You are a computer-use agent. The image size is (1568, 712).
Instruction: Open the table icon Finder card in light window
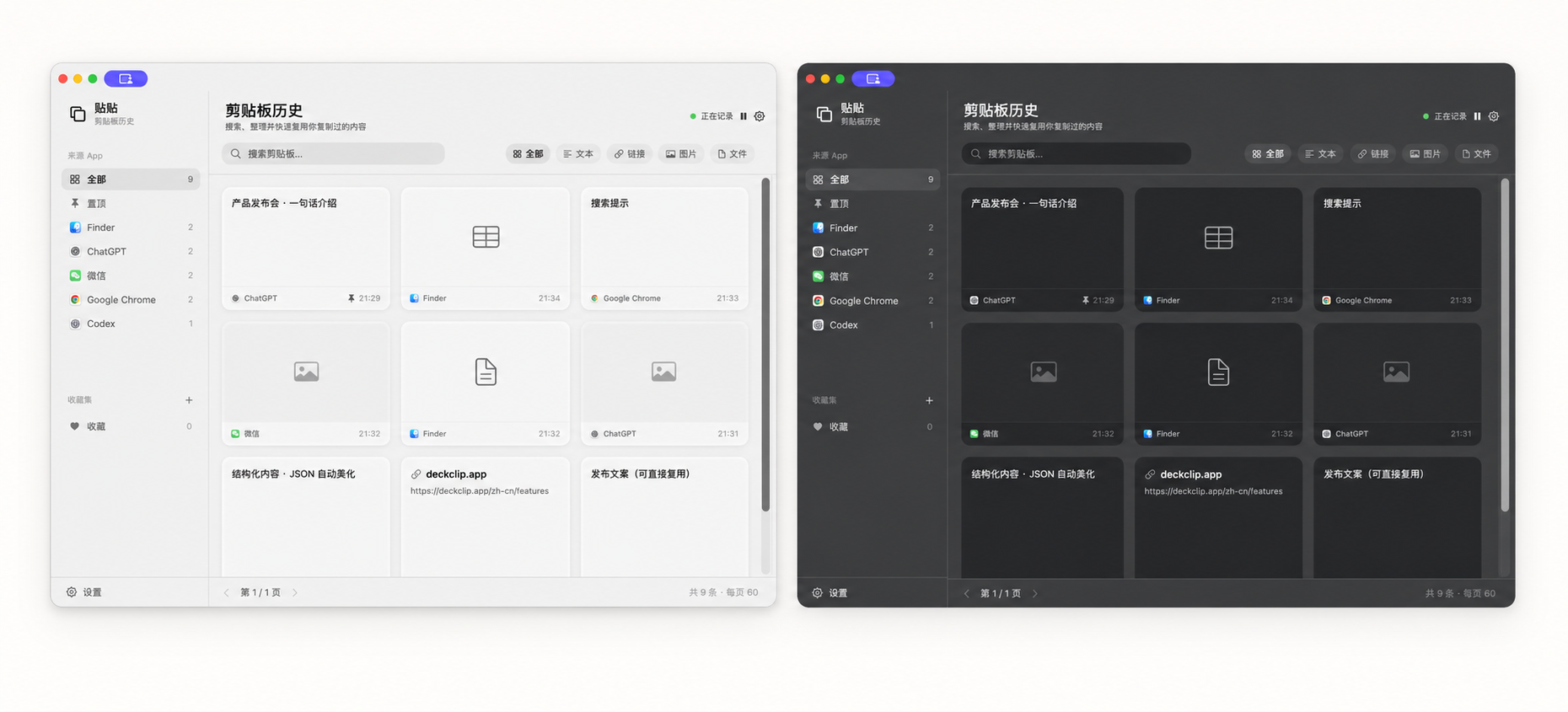(x=486, y=249)
